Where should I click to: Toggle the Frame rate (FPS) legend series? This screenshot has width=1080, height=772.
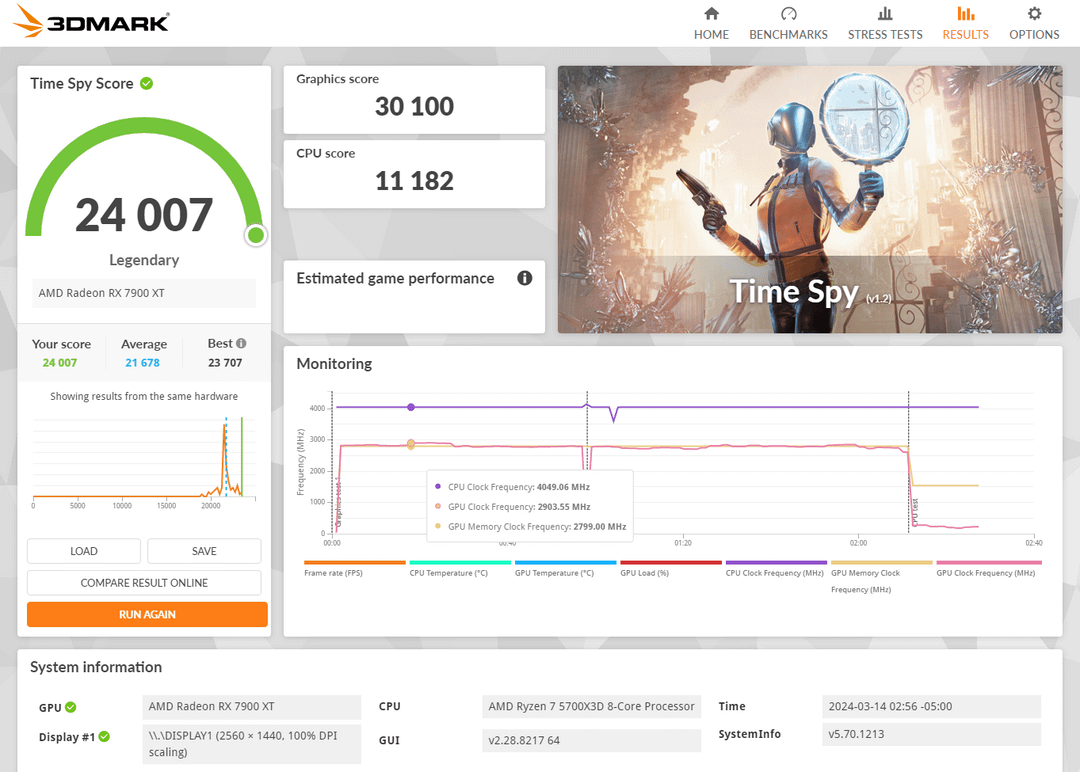click(354, 568)
